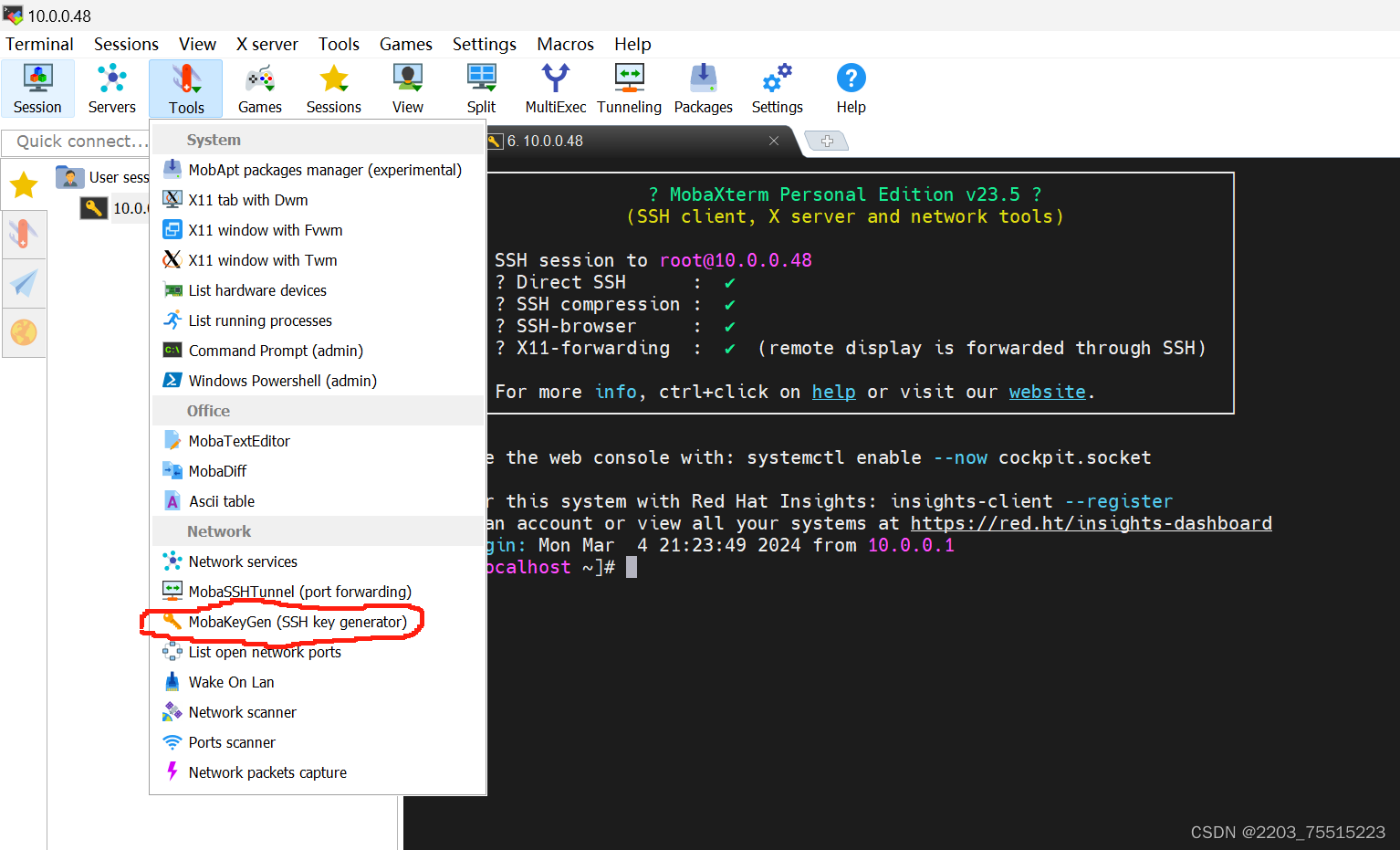Viewport: 1400px width, 850px height.
Task: Open the Packages installer icon
Action: 703,88
